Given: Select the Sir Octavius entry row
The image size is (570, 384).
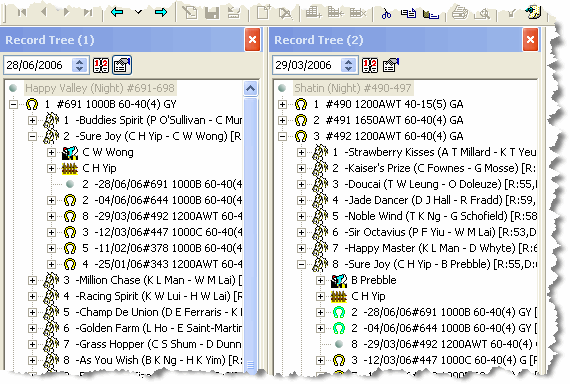Looking at the screenshot, I should pos(434,232).
